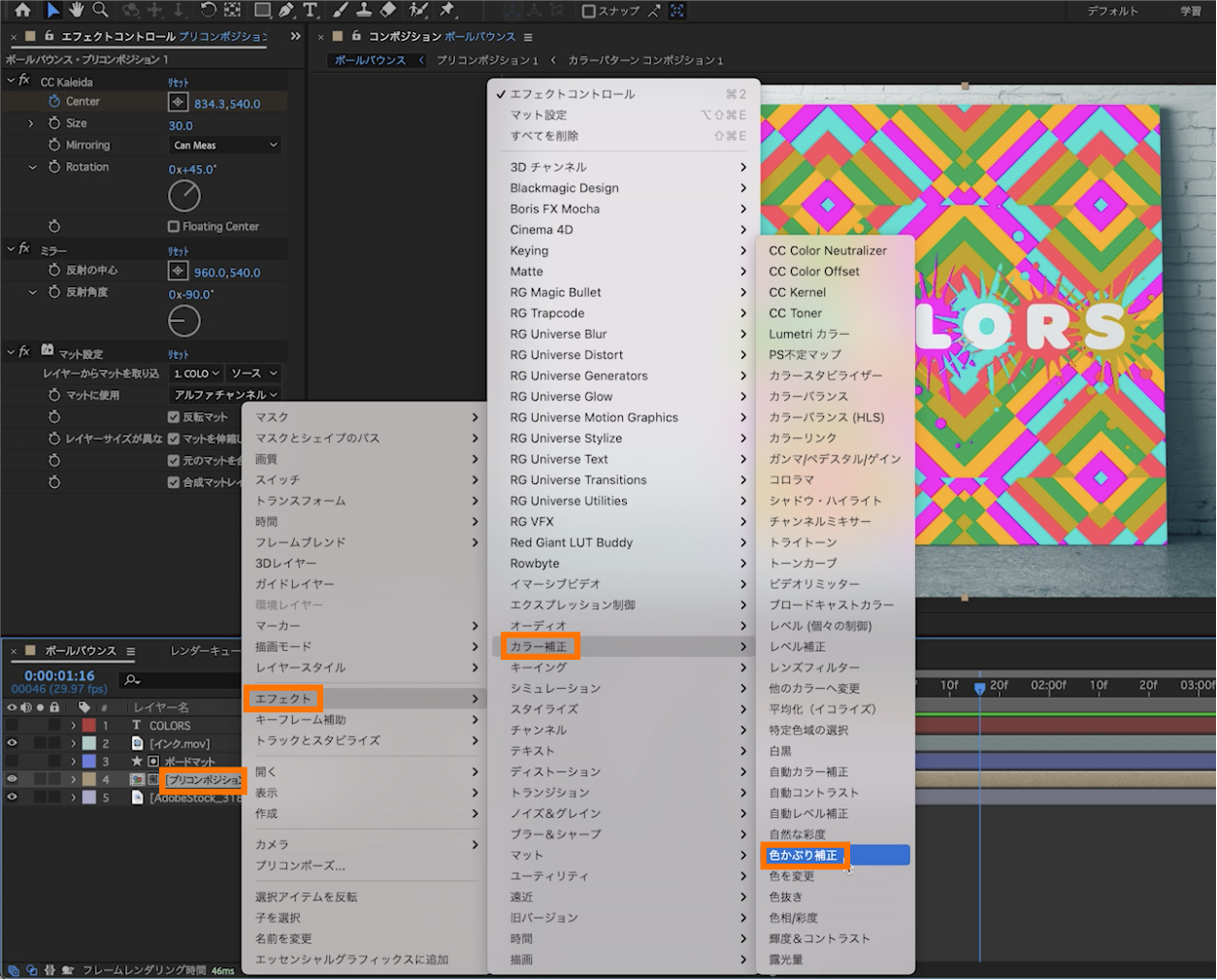Select the Roto Brush tool
Image resolution: width=1217 pixels, height=980 pixels.
(418, 10)
